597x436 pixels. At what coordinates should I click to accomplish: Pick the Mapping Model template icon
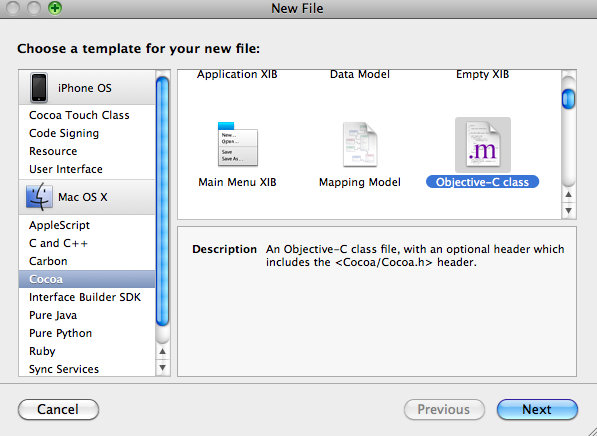[360, 144]
